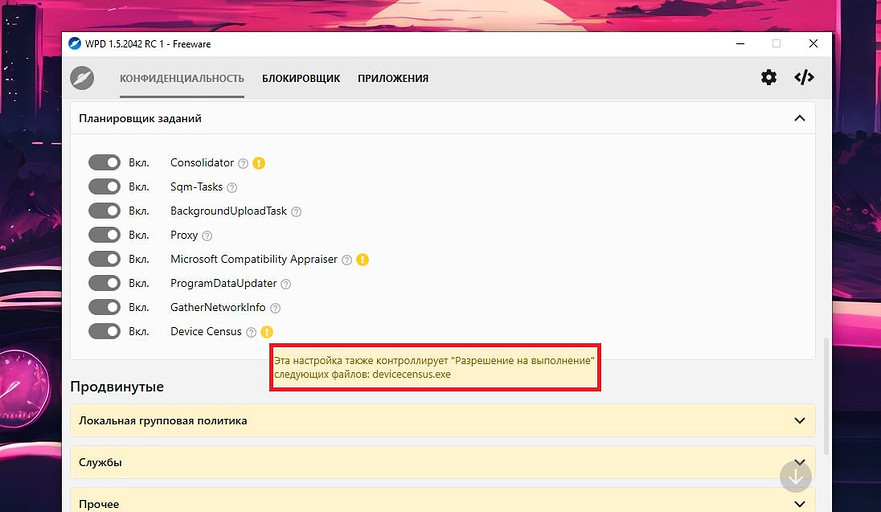
Task: Open the settings gear icon
Action: click(x=768, y=77)
